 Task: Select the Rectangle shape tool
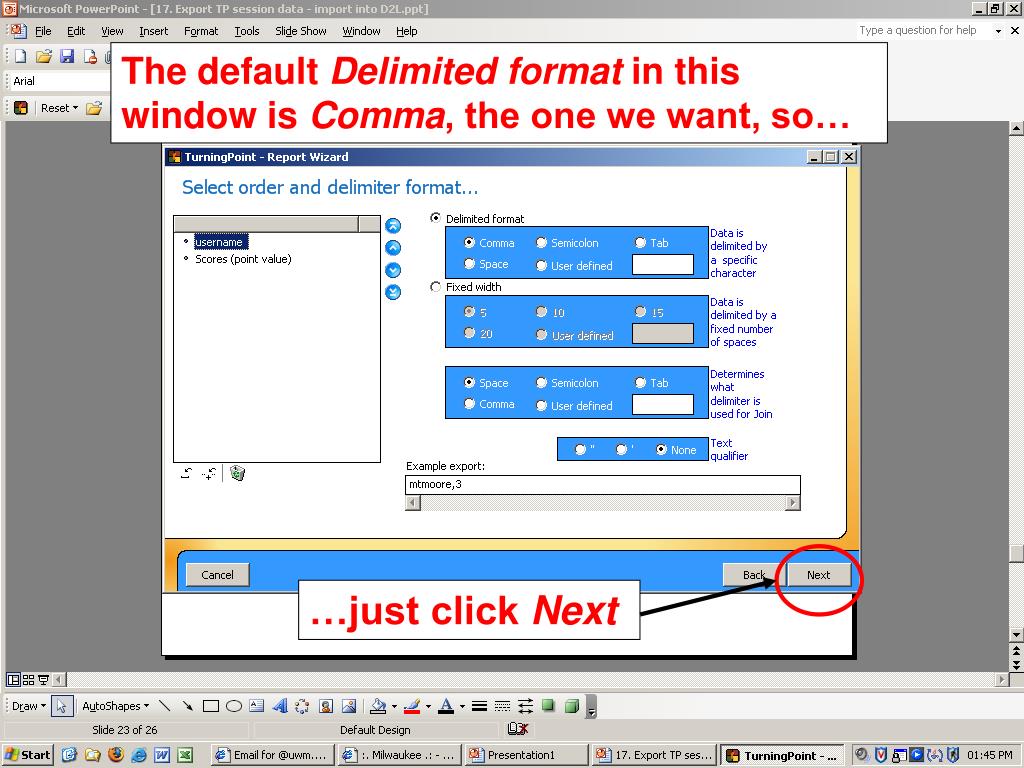(210, 706)
